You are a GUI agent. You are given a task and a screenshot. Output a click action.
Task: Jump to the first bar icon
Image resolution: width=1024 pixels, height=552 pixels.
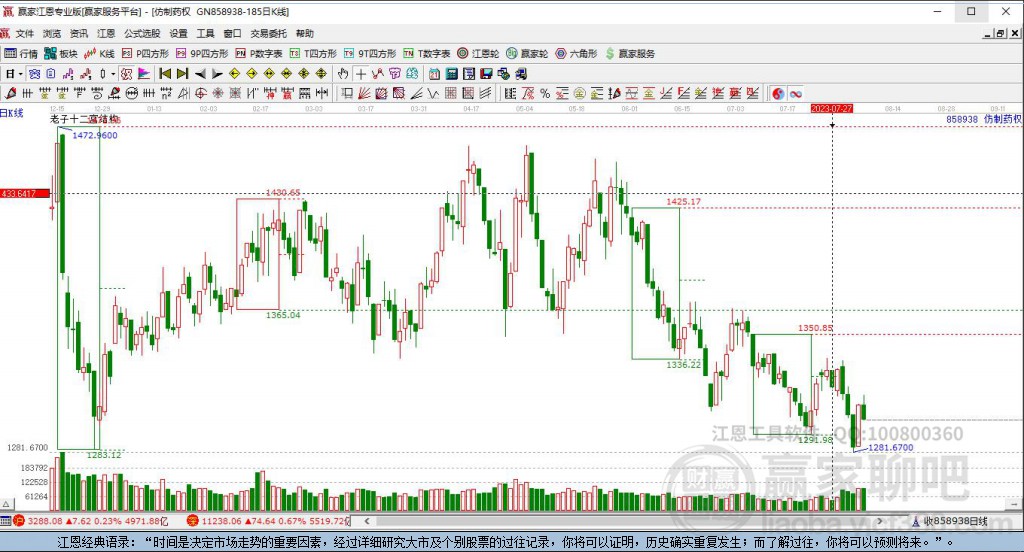click(166, 74)
